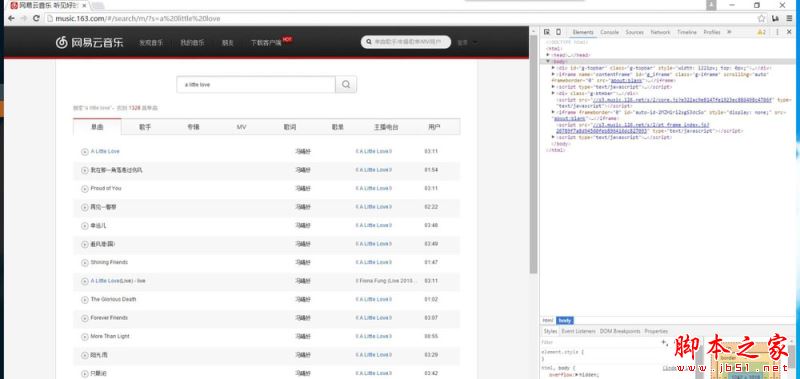Select the 歌词 results tab
800x379 pixels.
point(290,127)
